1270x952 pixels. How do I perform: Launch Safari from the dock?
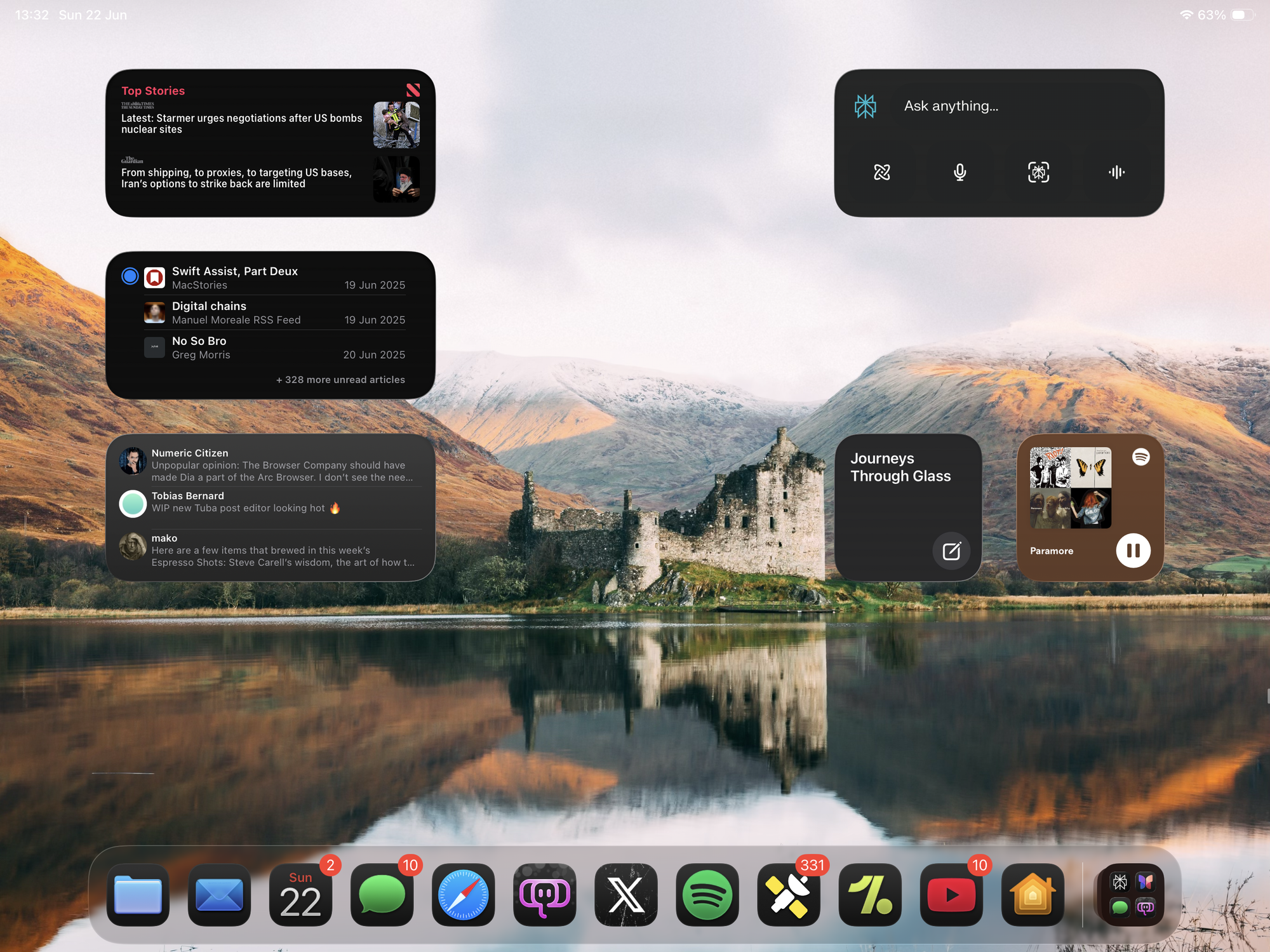point(463,895)
